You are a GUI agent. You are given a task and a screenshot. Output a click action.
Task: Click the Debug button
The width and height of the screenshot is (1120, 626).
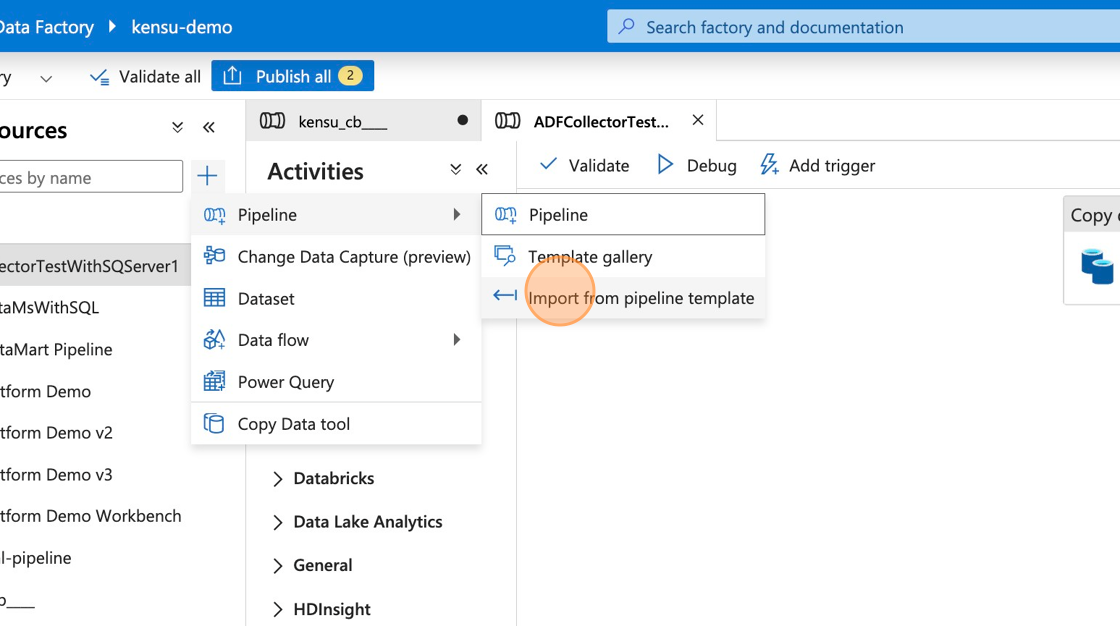[x=696, y=165]
